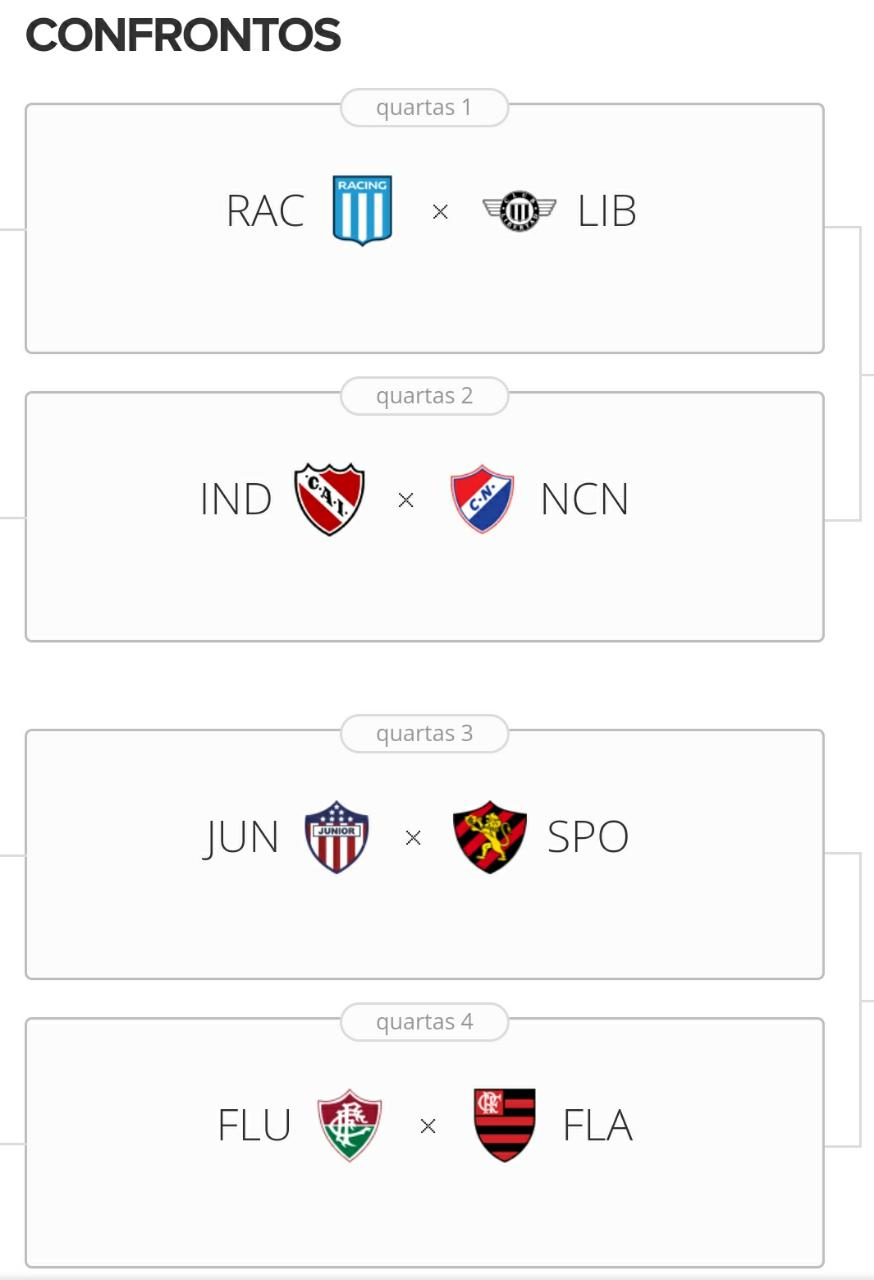
Task: Click the Libertad club crest
Action: 519,210
